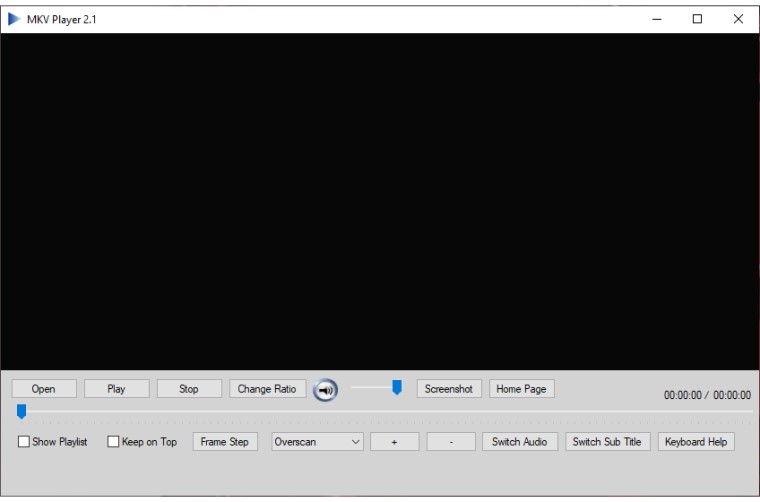This screenshot has width=760, height=502.
Task: Increase overscan with the + button
Action: coord(395,441)
